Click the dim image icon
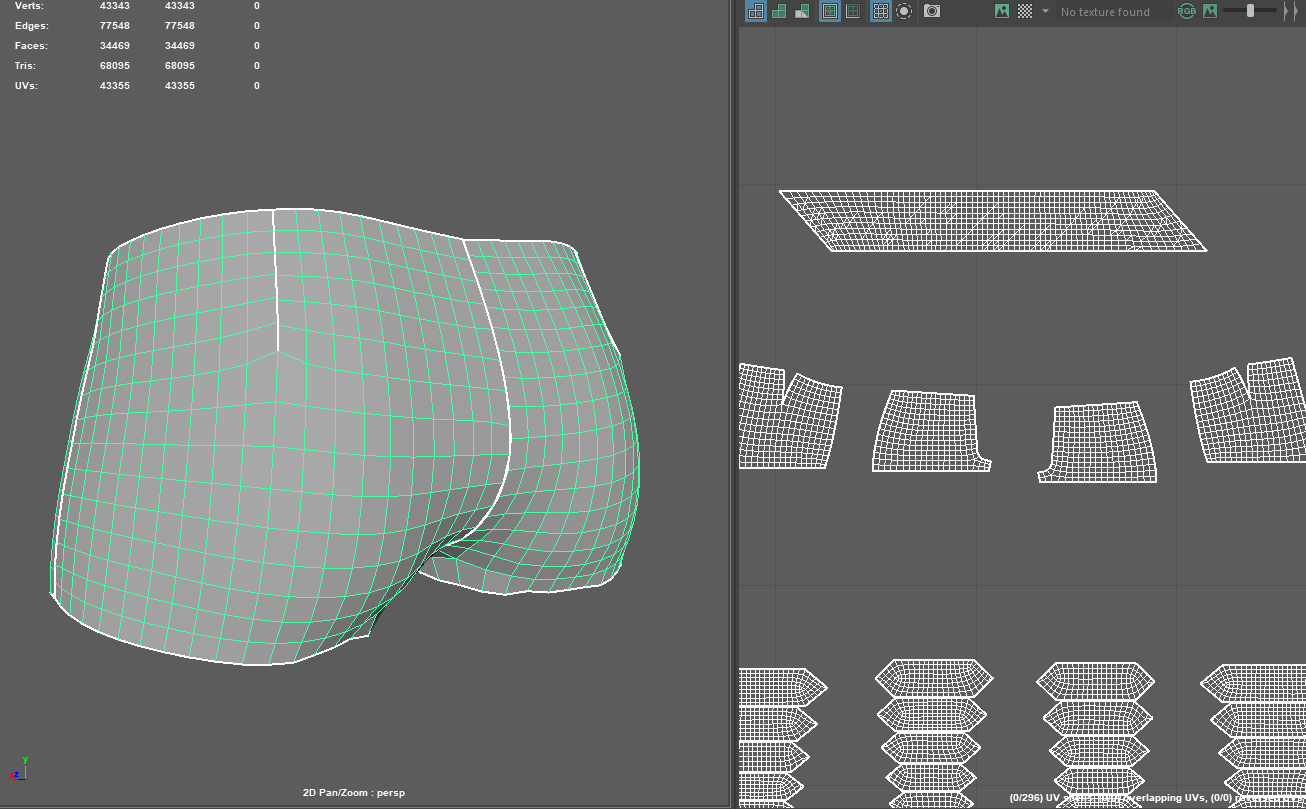This screenshot has height=809, width=1306. [x=1210, y=11]
